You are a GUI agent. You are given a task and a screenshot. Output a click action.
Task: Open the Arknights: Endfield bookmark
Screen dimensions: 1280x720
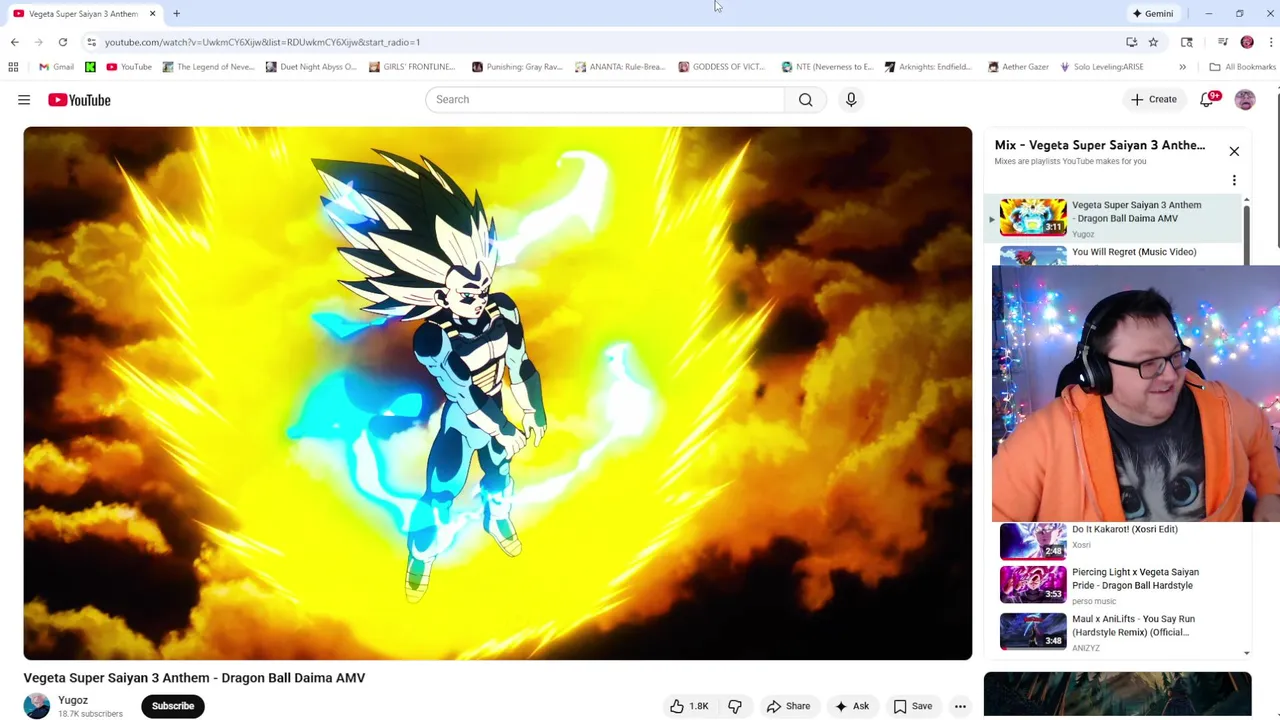[x=929, y=67]
